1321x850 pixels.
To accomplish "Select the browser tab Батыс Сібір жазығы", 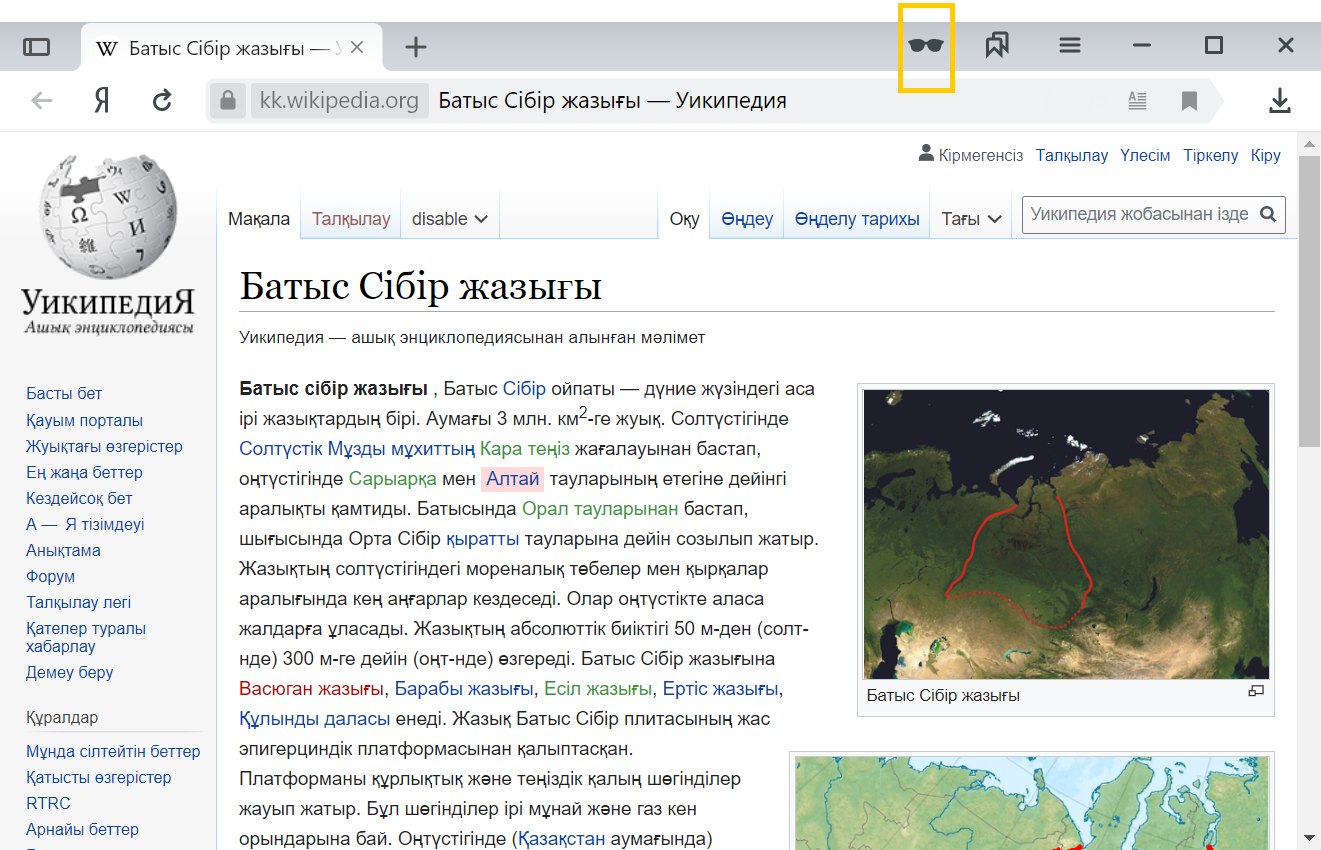I will pos(230,47).
